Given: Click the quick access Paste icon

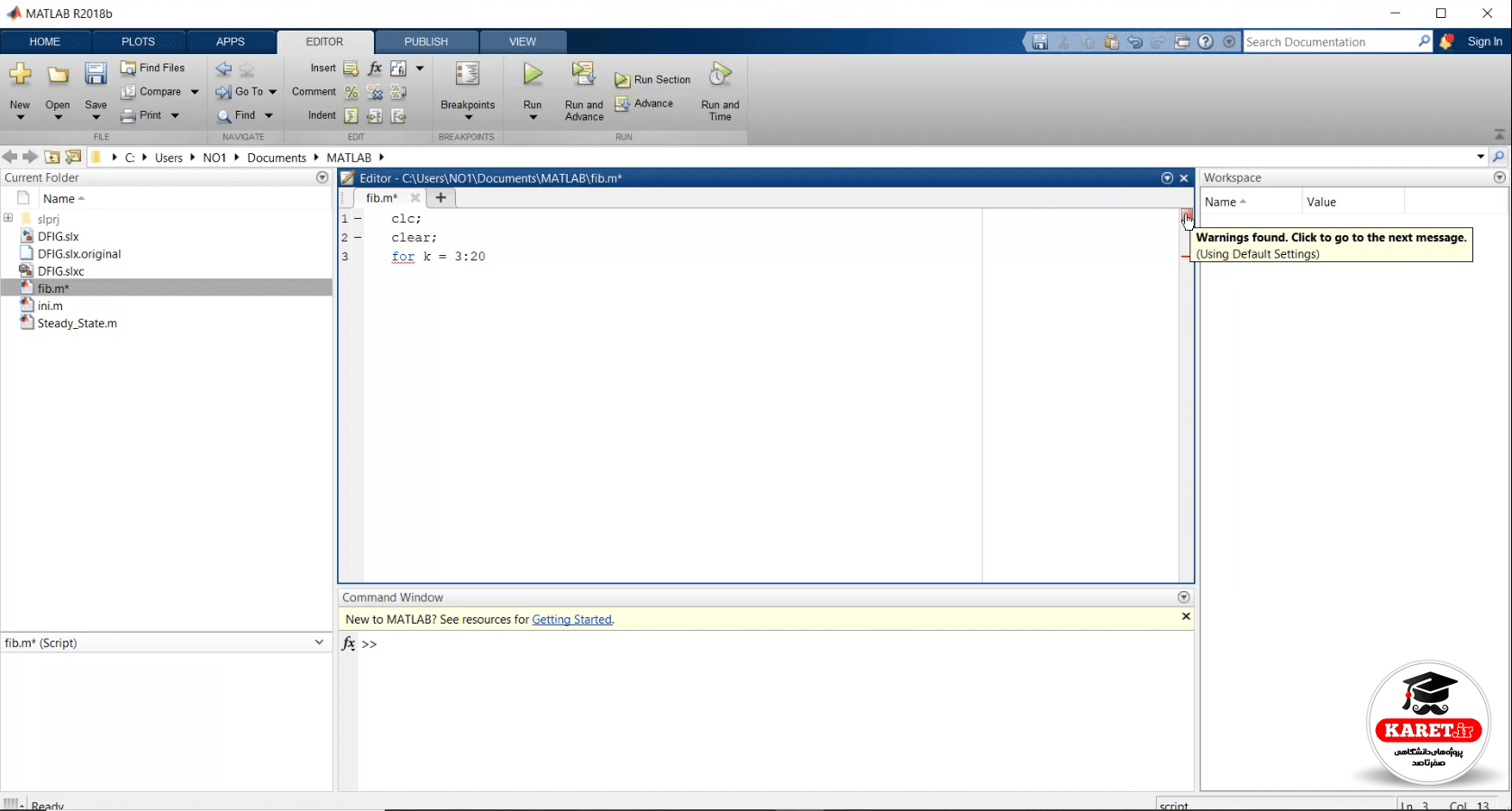Looking at the screenshot, I should pyautogui.click(x=1111, y=42).
